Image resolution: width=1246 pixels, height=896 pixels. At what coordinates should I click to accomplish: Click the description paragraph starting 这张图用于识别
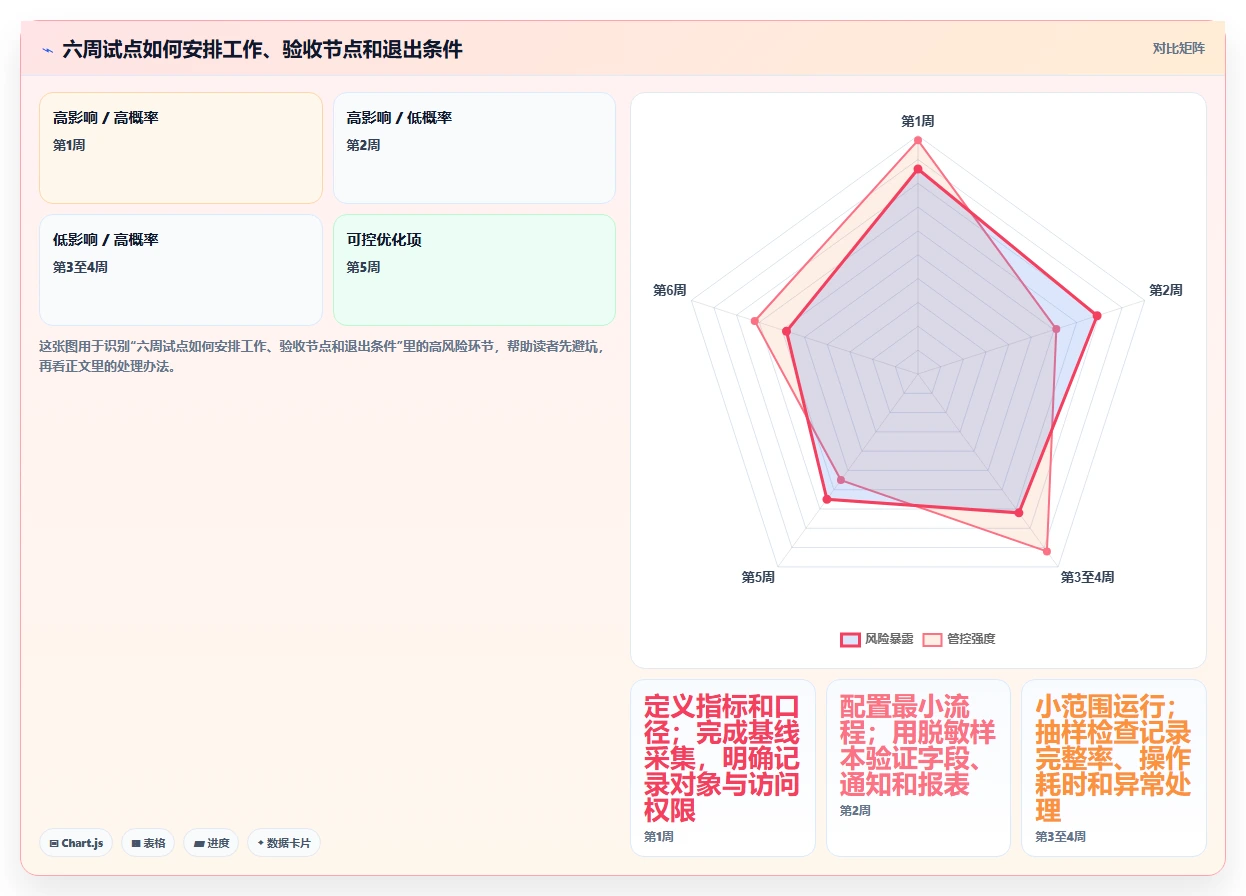coord(321,356)
